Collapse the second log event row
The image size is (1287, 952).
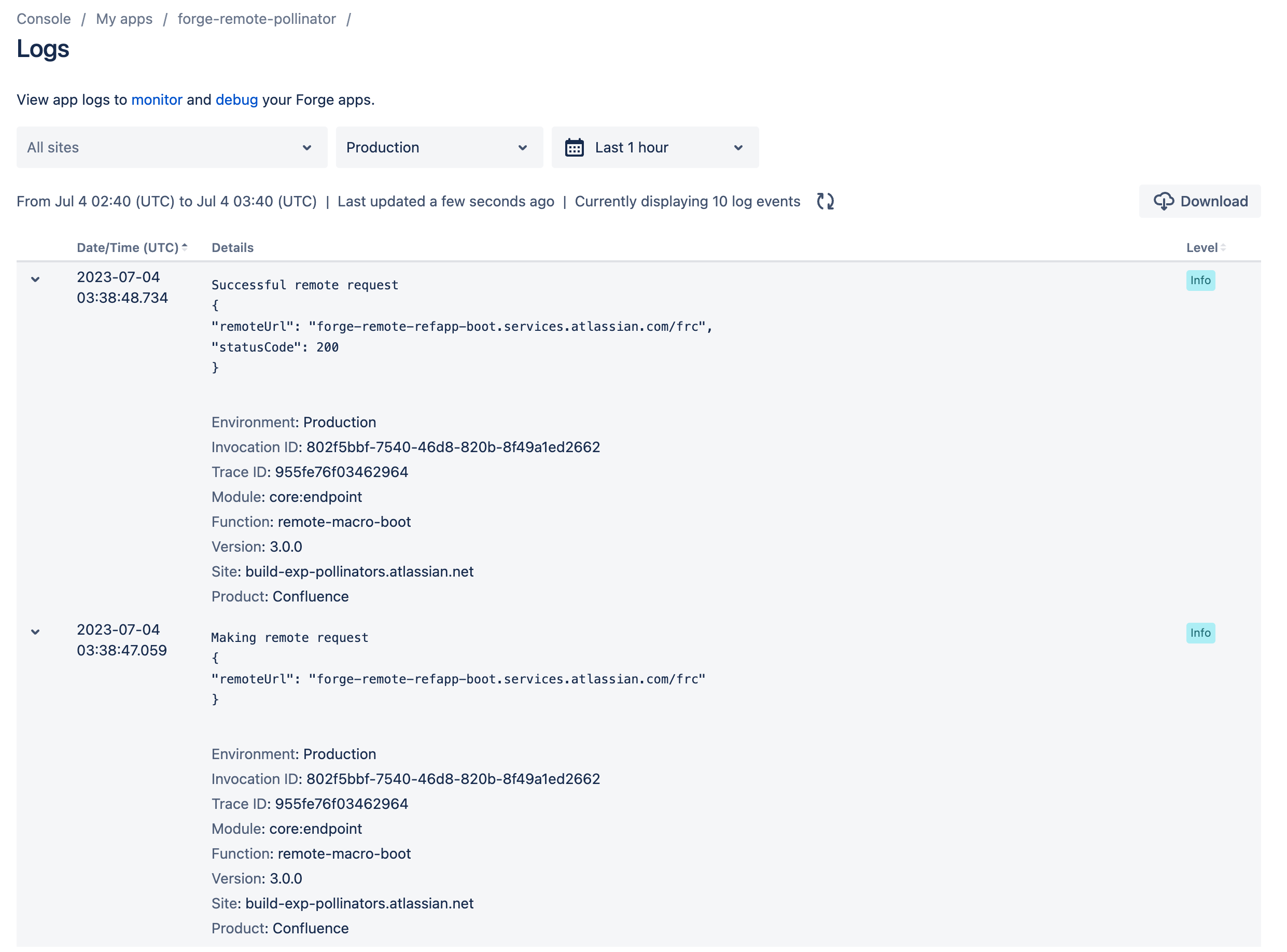coord(35,631)
